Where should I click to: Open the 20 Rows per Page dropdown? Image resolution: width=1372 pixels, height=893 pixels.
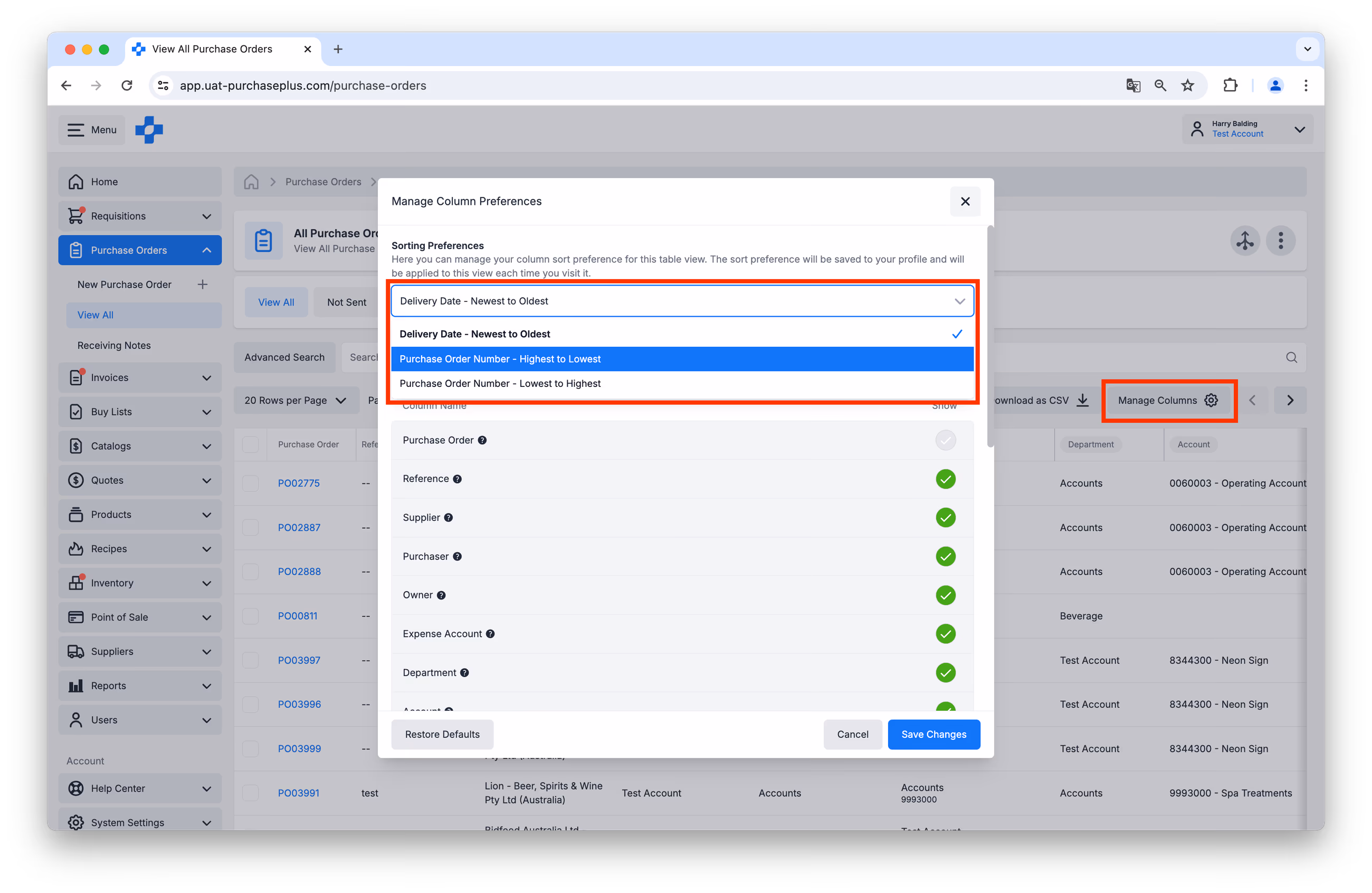(x=296, y=400)
